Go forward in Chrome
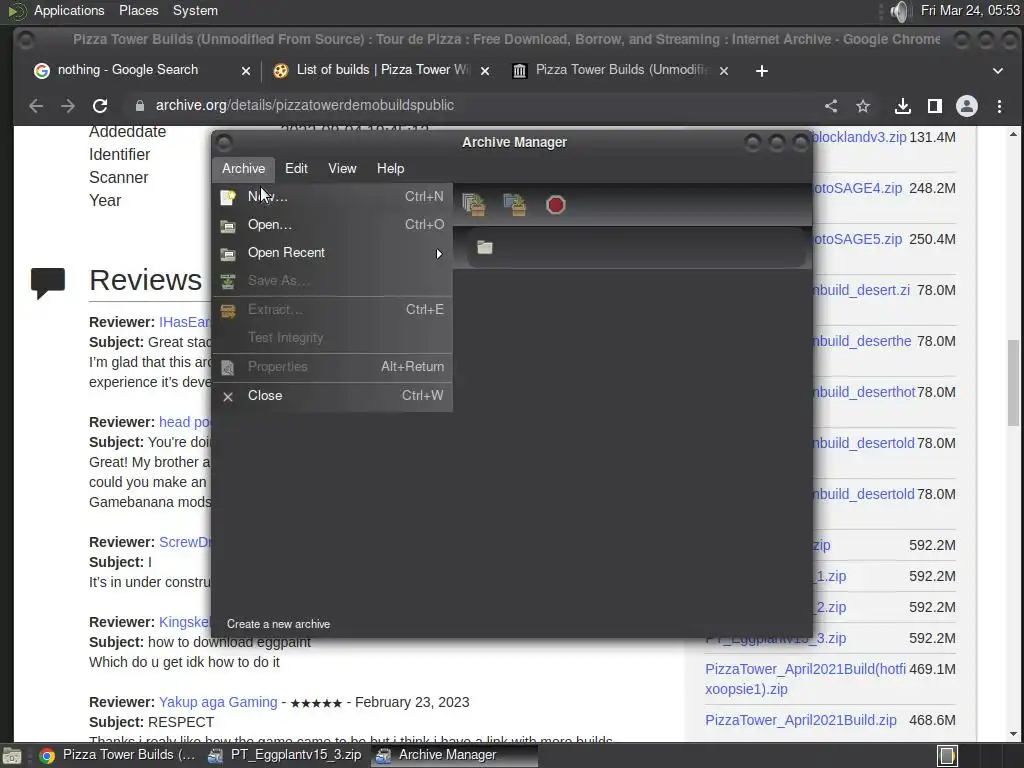The height and width of the screenshot is (768, 1024). (x=68, y=106)
